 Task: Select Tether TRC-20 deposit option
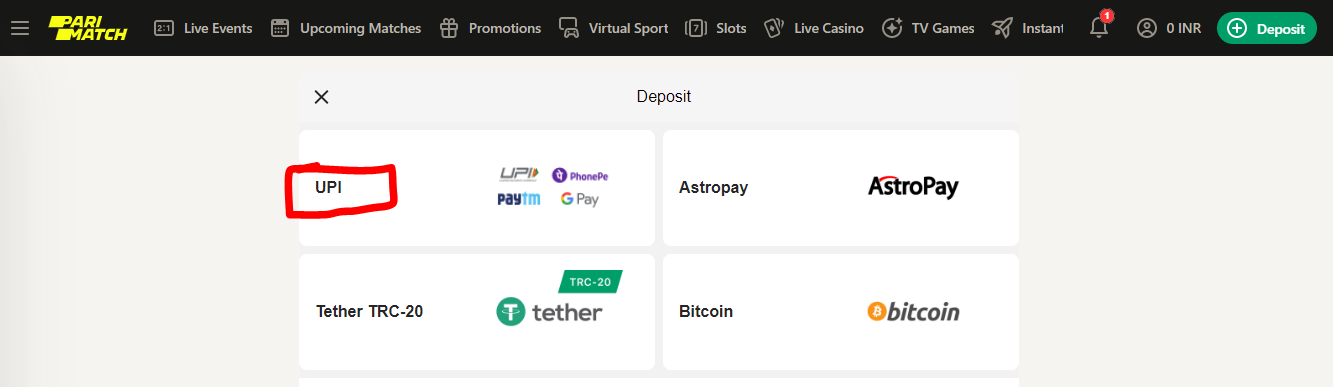(477, 312)
